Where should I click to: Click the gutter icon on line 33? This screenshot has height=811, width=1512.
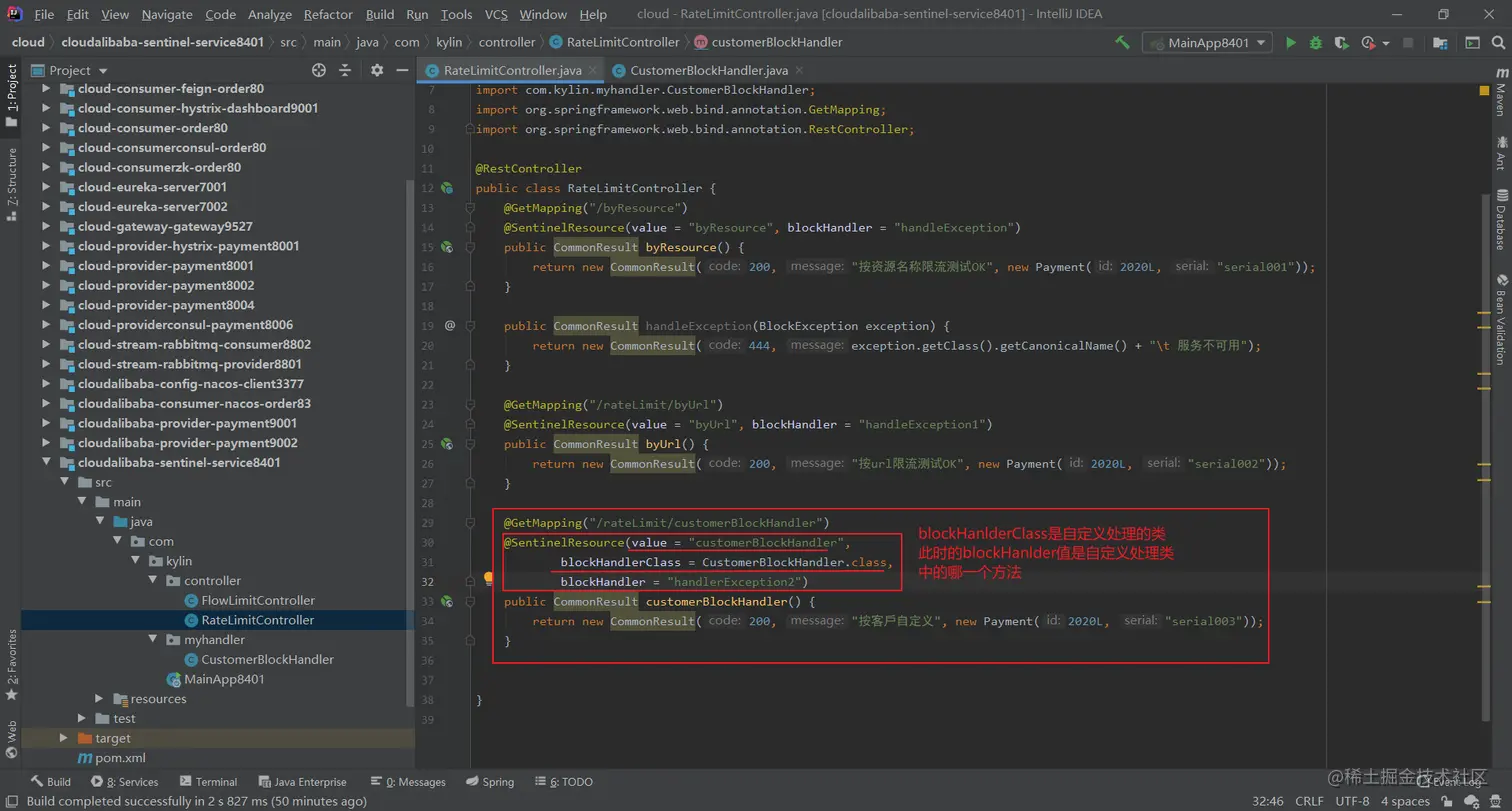pos(448,602)
